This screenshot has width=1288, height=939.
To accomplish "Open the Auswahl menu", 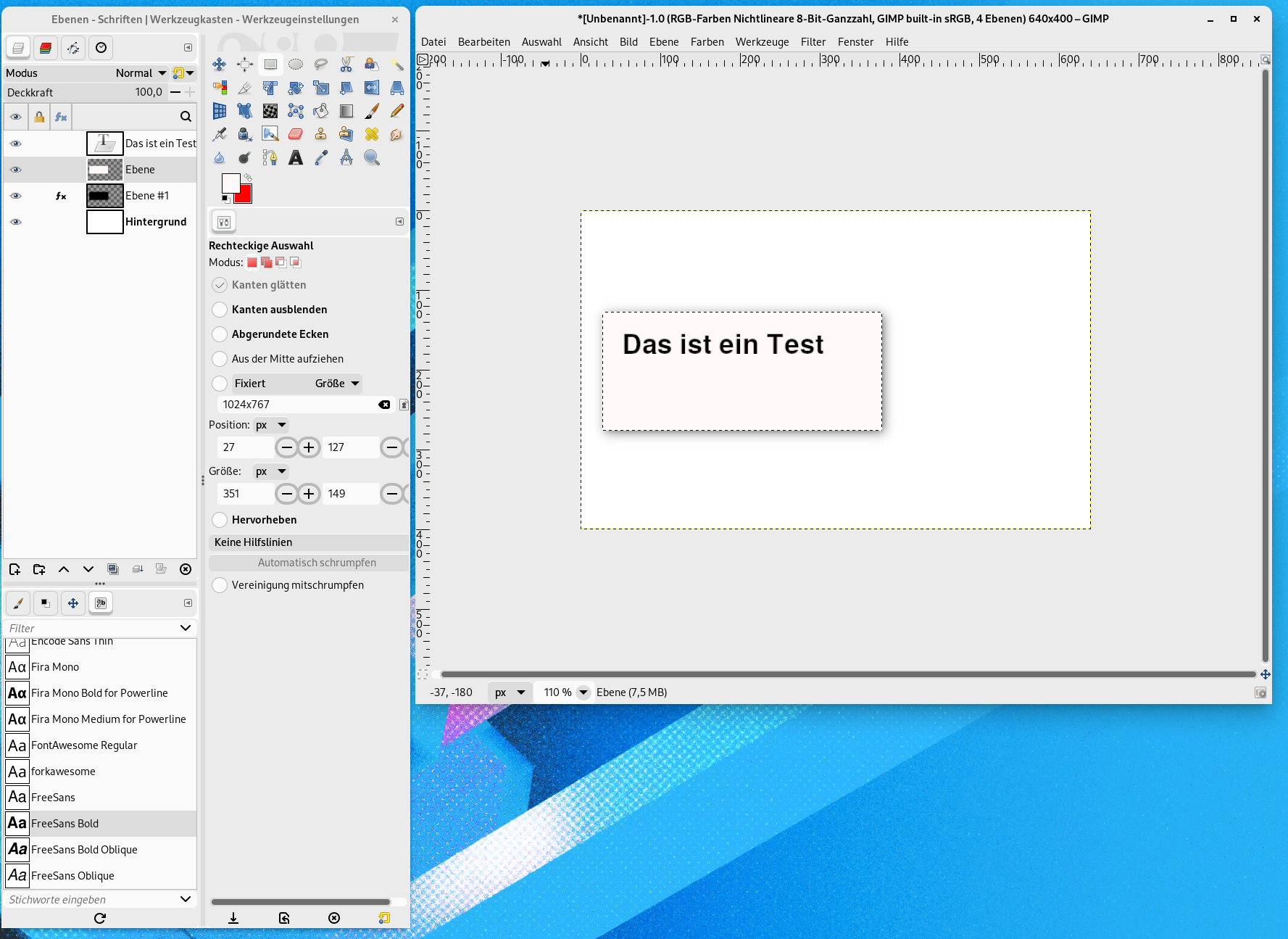I will coord(541,42).
